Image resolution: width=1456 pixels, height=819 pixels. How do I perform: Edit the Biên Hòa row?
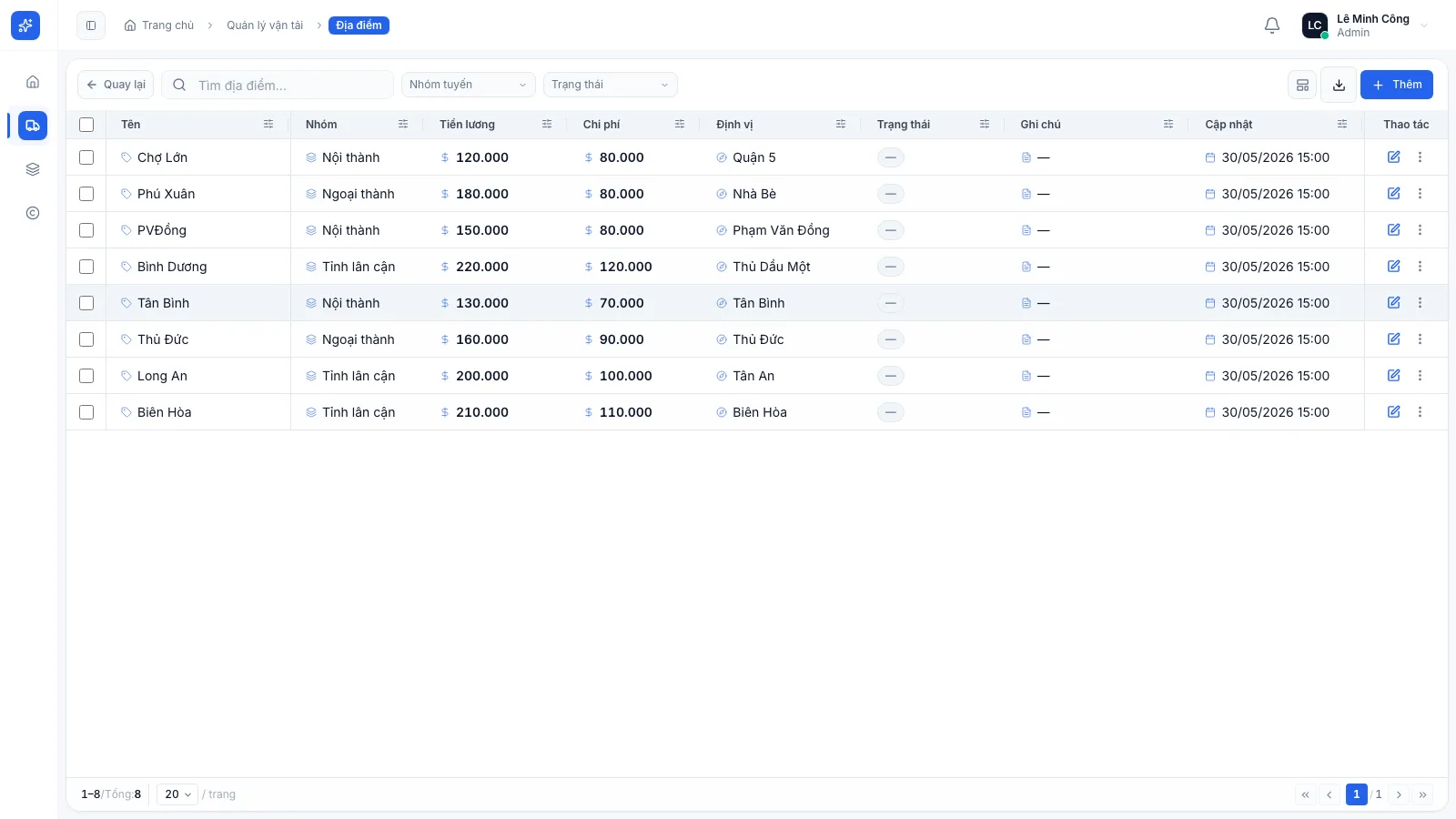coord(1393,412)
